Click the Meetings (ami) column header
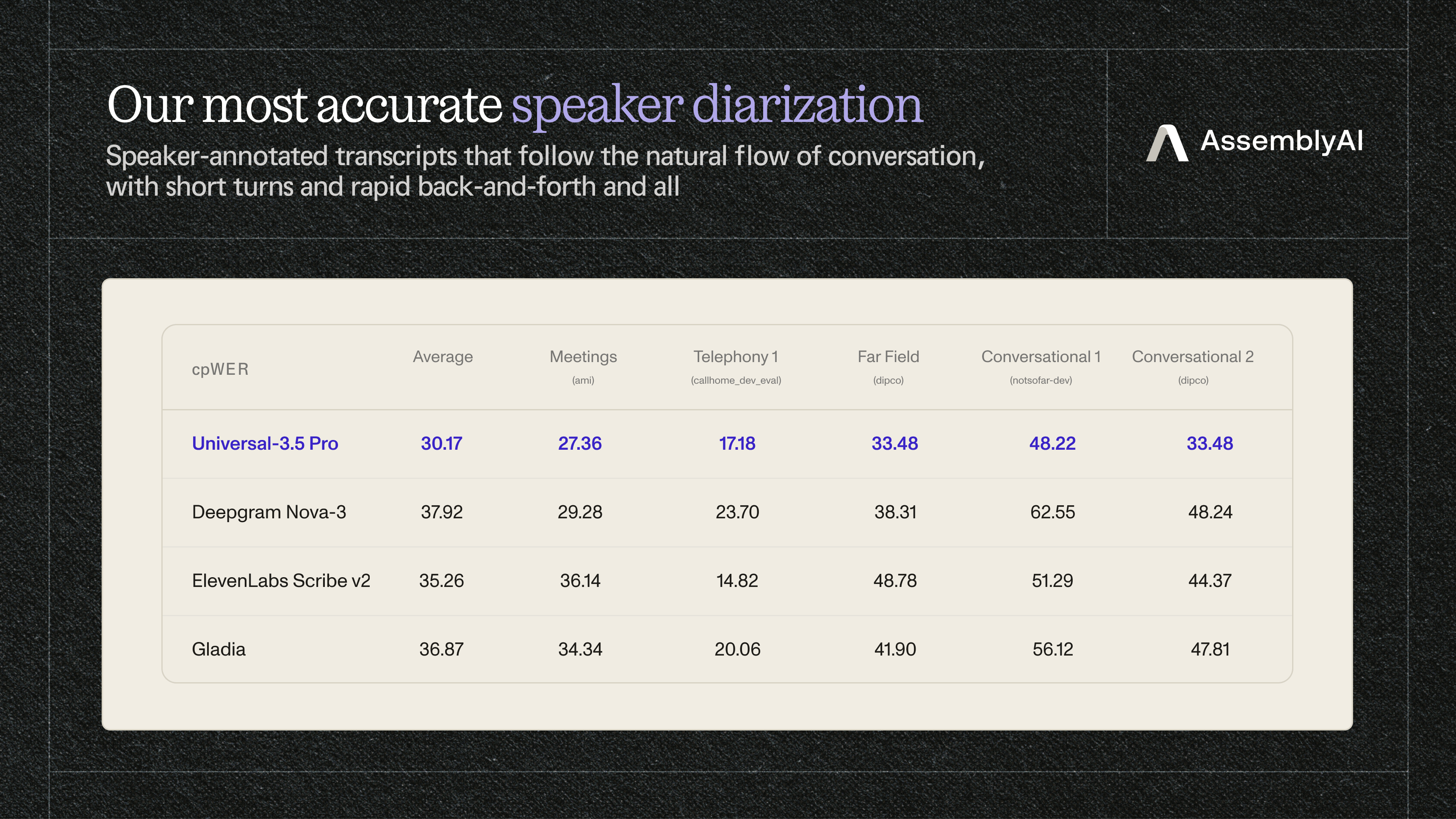The height and width of the screenshot is (819, 1456). (583, 367)
